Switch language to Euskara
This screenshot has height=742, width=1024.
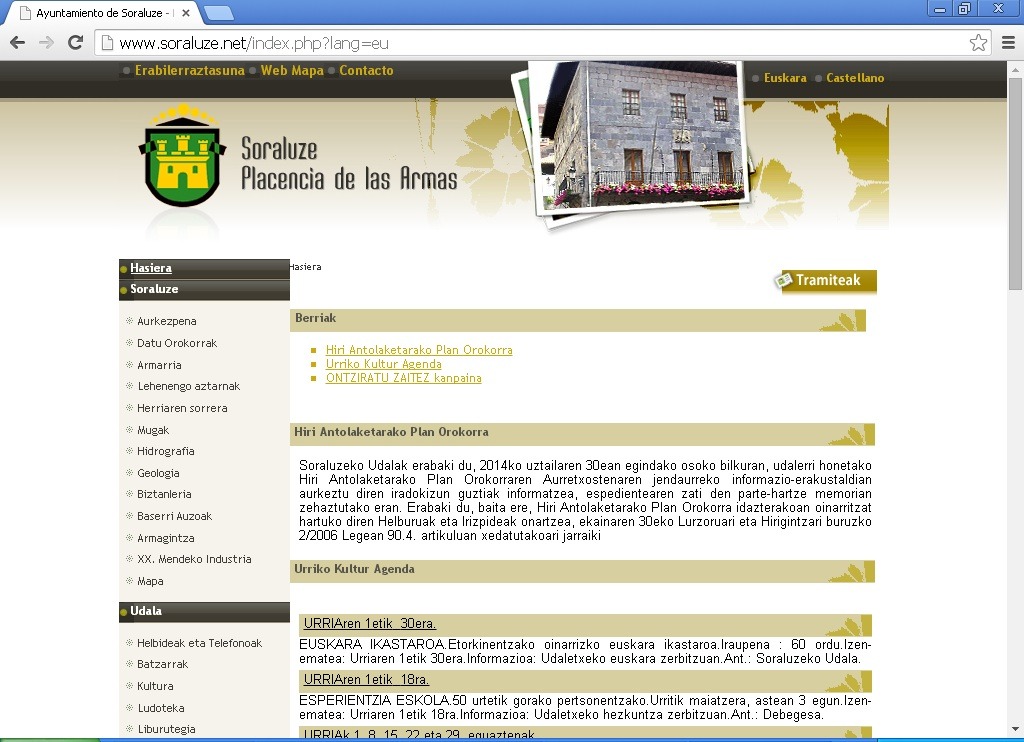point(784,78)
